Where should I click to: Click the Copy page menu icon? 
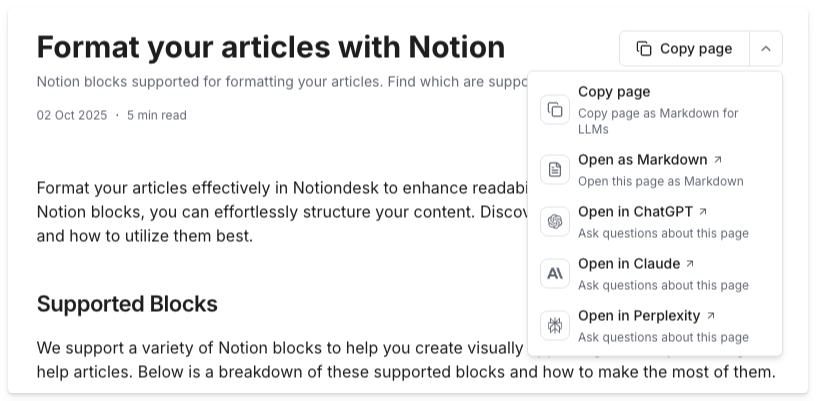pos(555,109)
